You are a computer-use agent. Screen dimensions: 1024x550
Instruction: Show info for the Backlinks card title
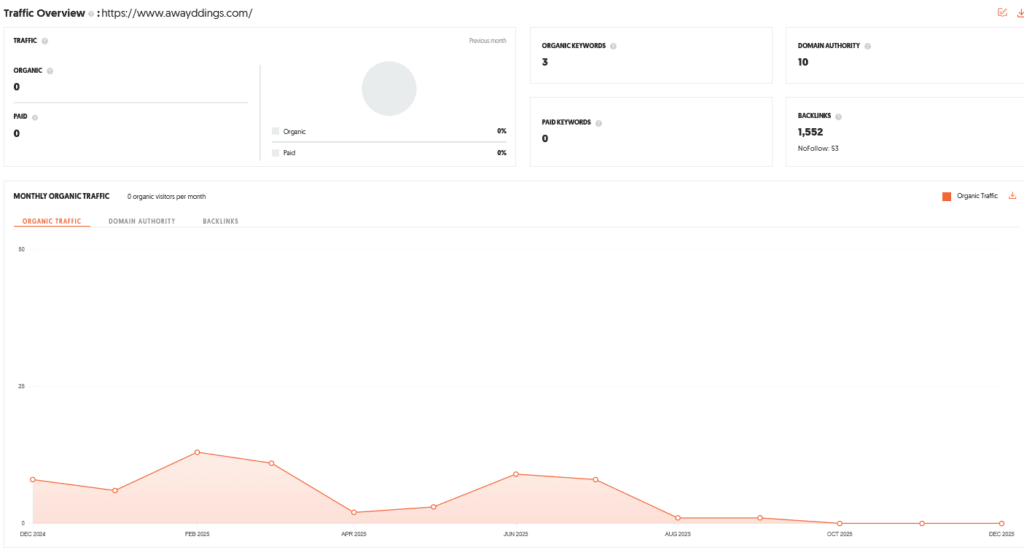pyautogui.click(x=839, y=116)
